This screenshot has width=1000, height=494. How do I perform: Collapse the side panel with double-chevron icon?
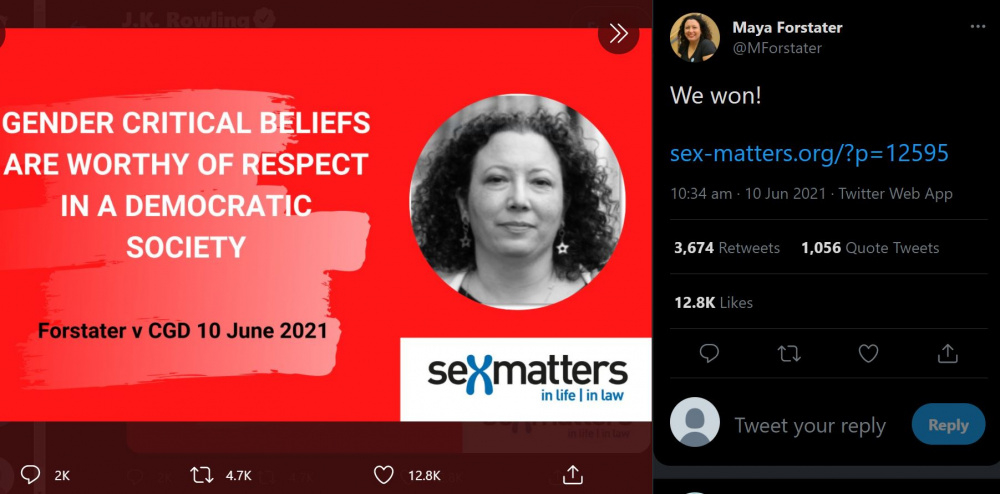(618, 34)
